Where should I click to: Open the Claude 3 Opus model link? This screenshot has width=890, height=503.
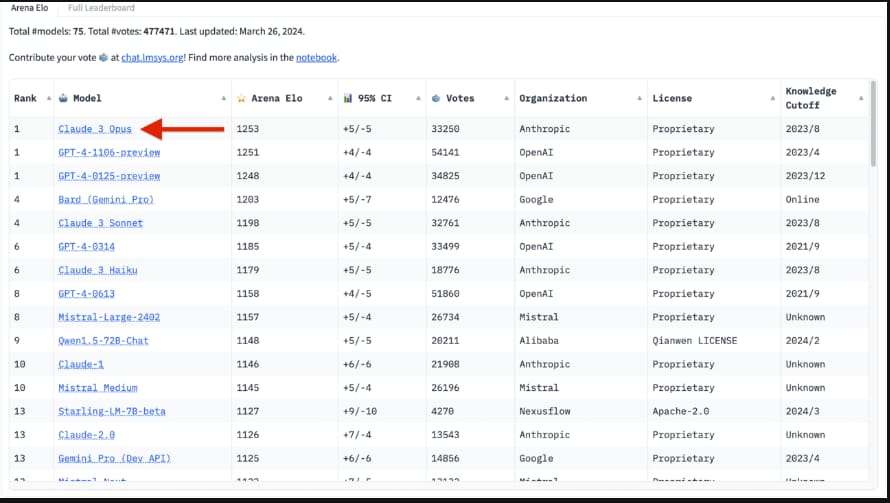click(95, 129)
